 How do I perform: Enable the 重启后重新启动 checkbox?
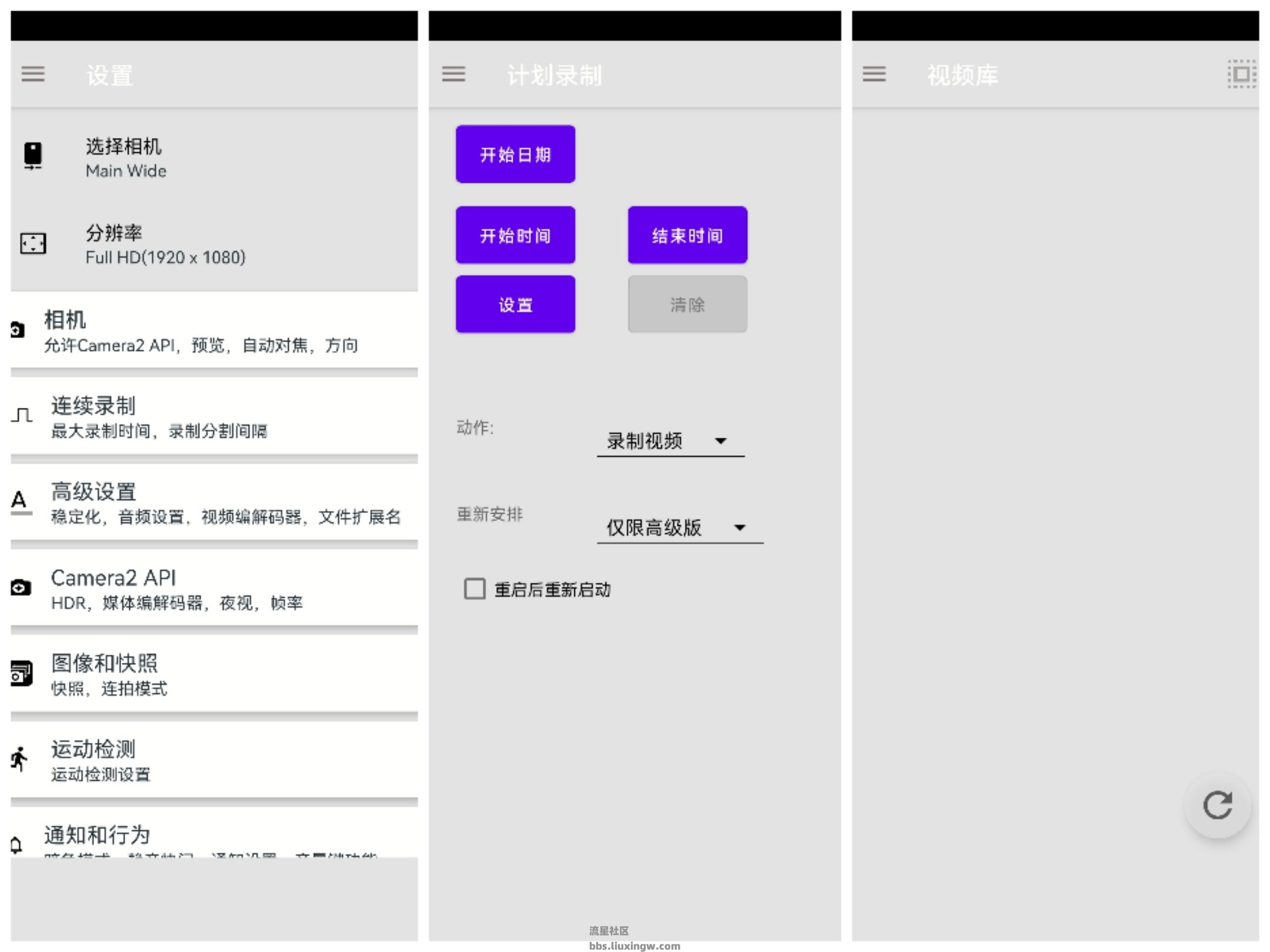click(474, 588)
